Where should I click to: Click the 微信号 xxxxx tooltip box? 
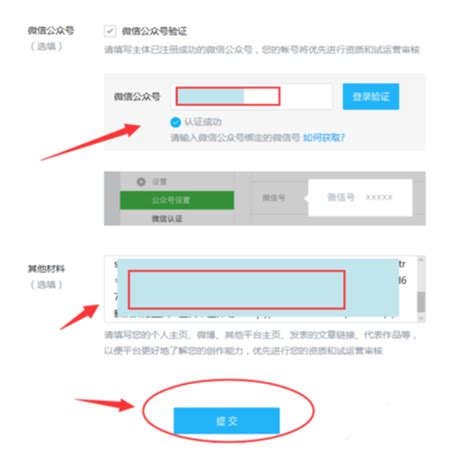pos(360,198)
